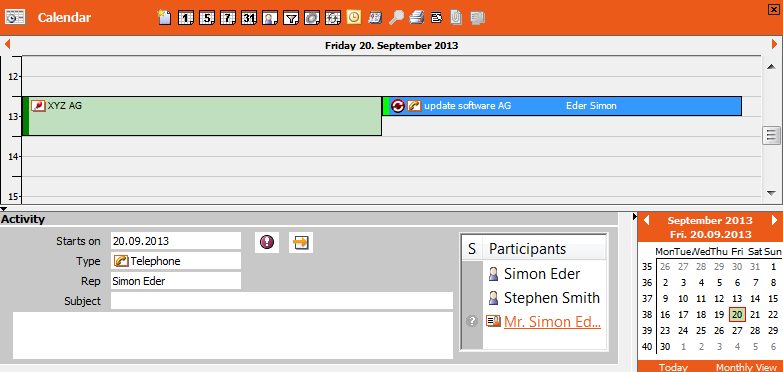
Task: Click recurring icon on update software activity
Action: coord(397,106)
